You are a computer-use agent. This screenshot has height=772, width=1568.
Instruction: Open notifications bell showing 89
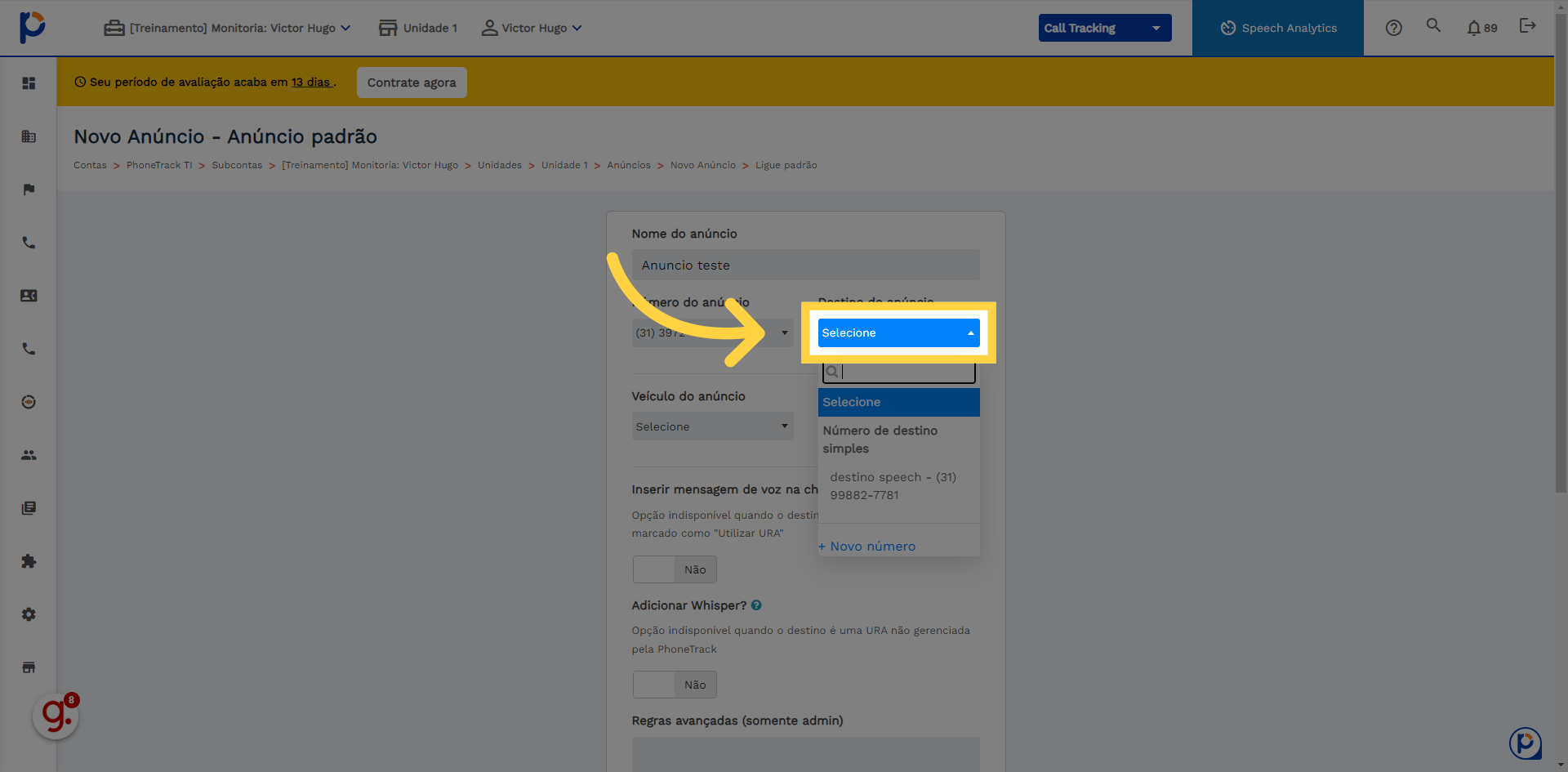coord(1481,28)
